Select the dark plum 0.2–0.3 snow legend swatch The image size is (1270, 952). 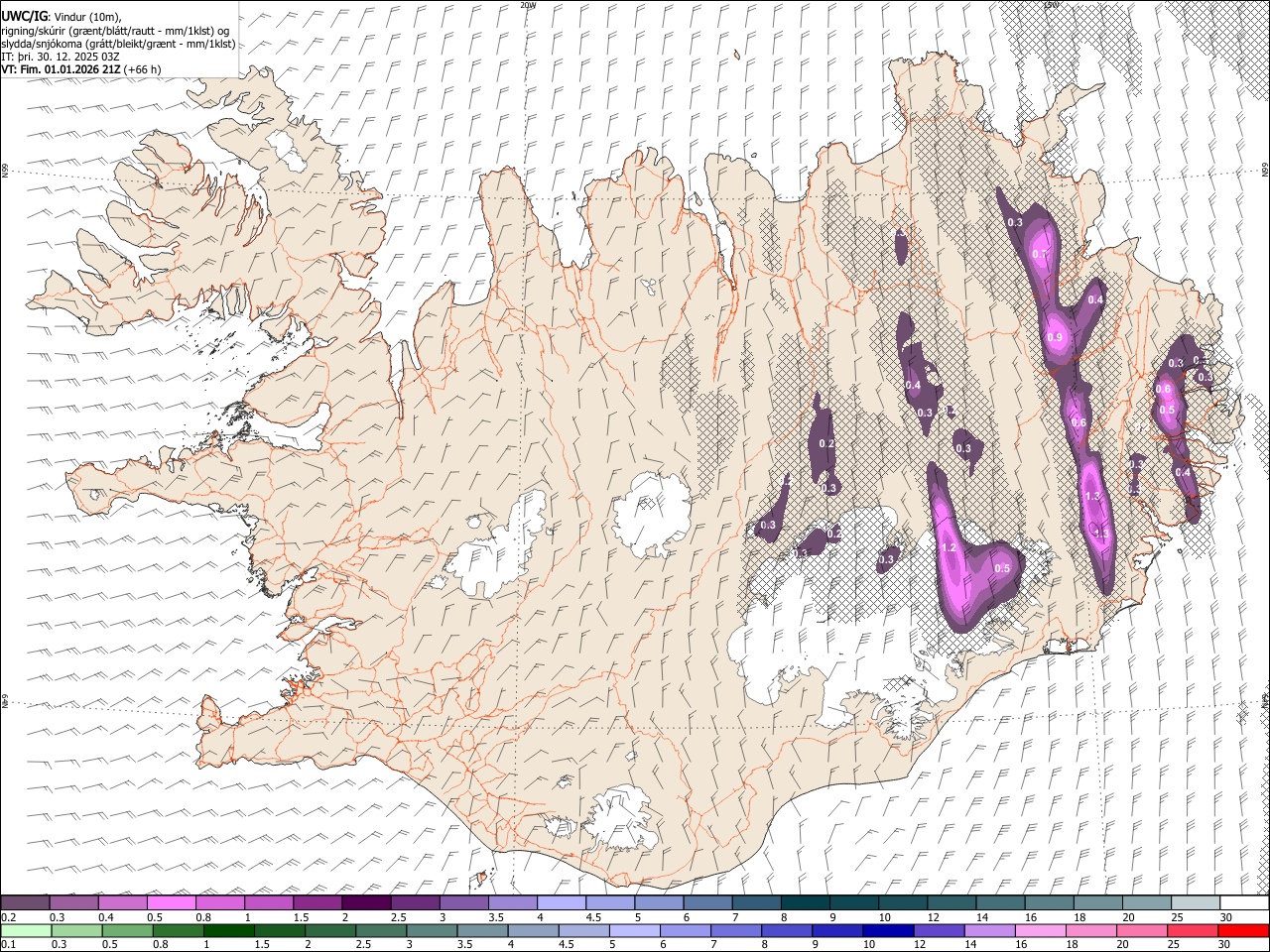(25, 903)
